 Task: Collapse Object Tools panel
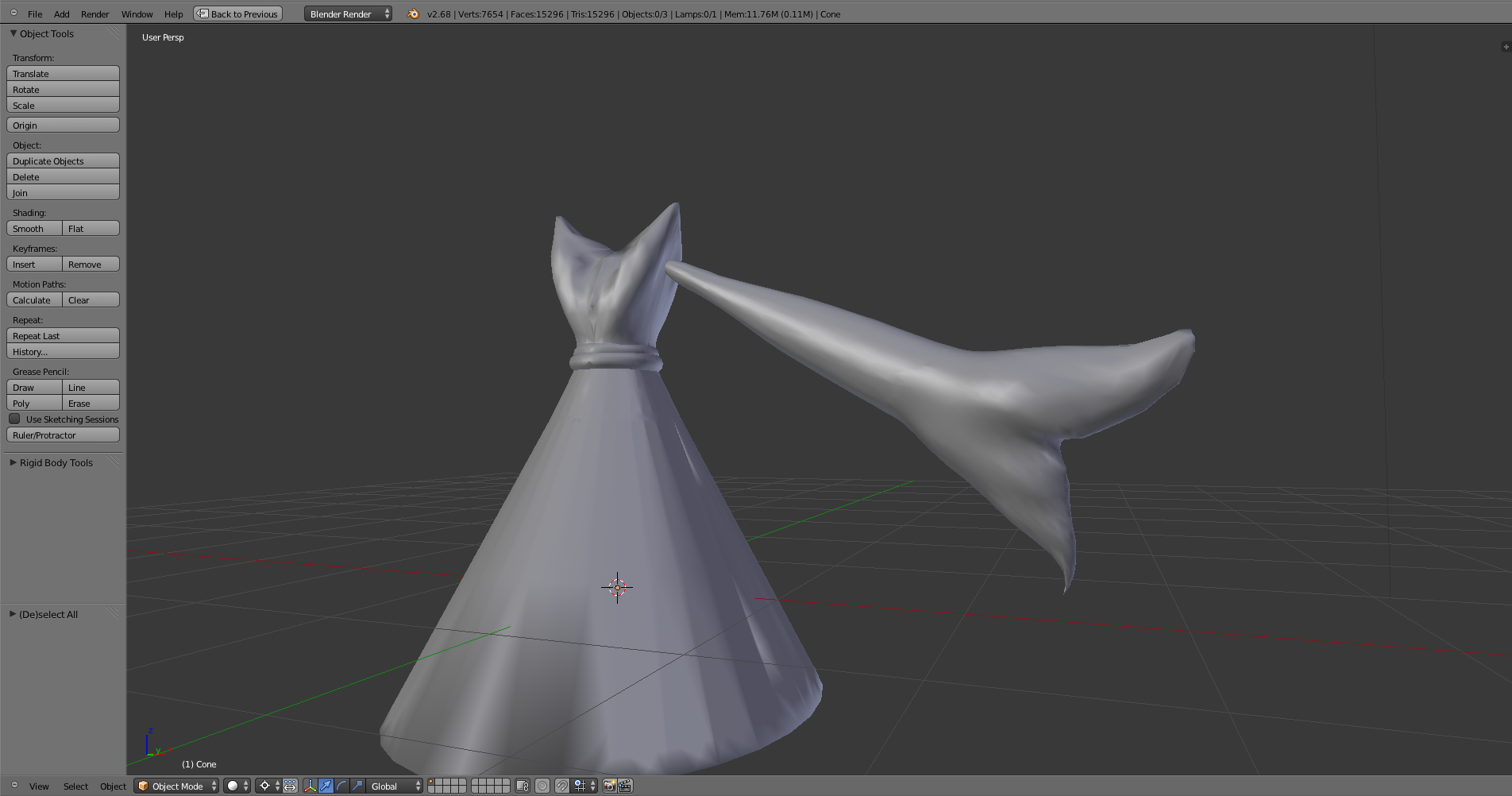13,33
